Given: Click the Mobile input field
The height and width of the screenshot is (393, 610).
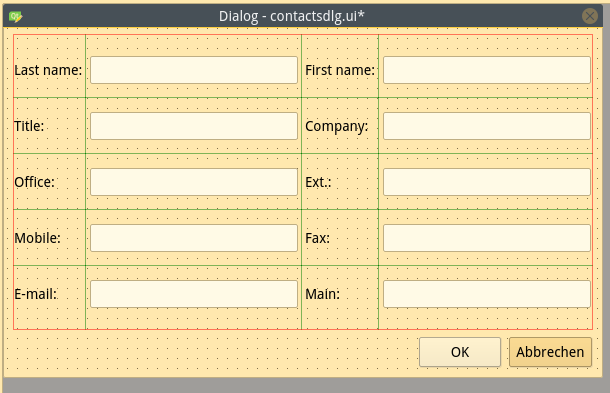Looking at the screenshot, I should point(194,238).
